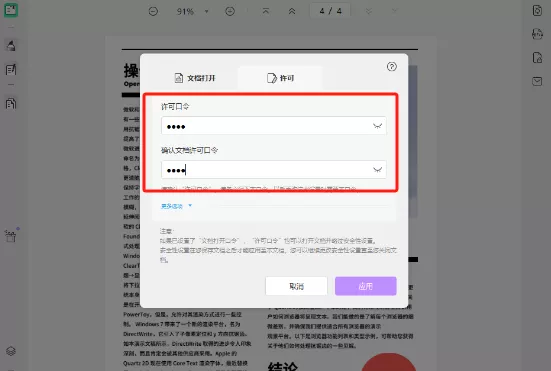
Task: Go to the next page with the down chevron icon
Action: (x=369, y=12)
